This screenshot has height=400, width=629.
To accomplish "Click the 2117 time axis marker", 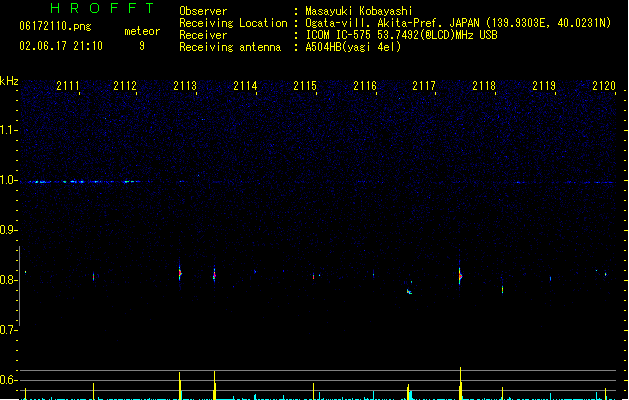I will (424, 86).
